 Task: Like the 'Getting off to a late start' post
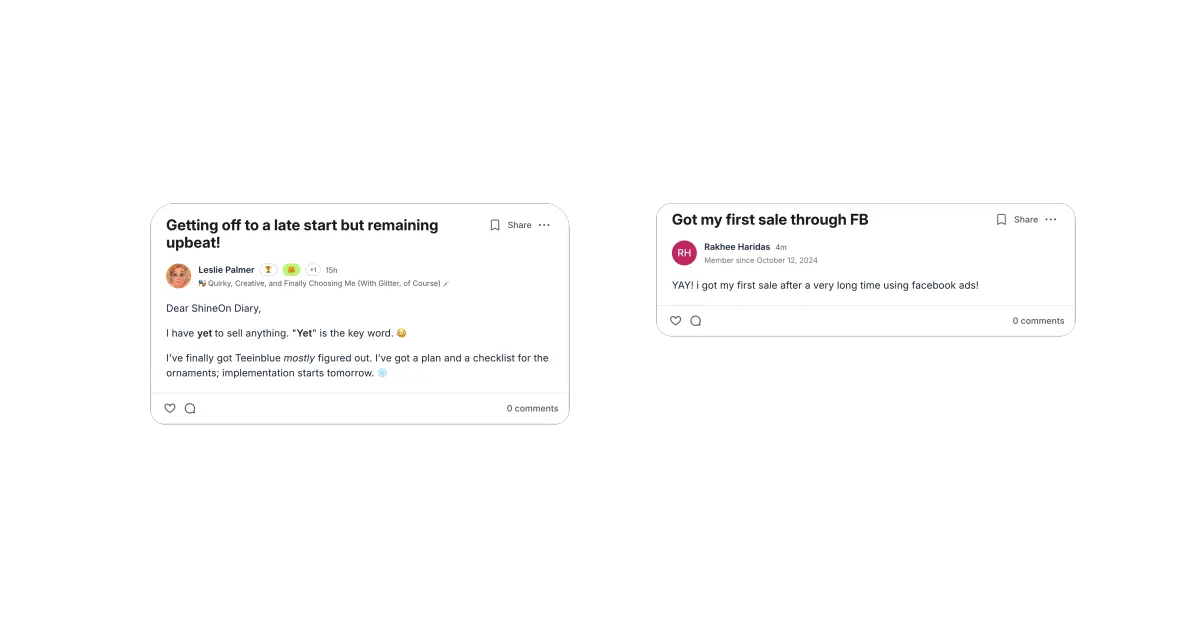tap(170, 408)
